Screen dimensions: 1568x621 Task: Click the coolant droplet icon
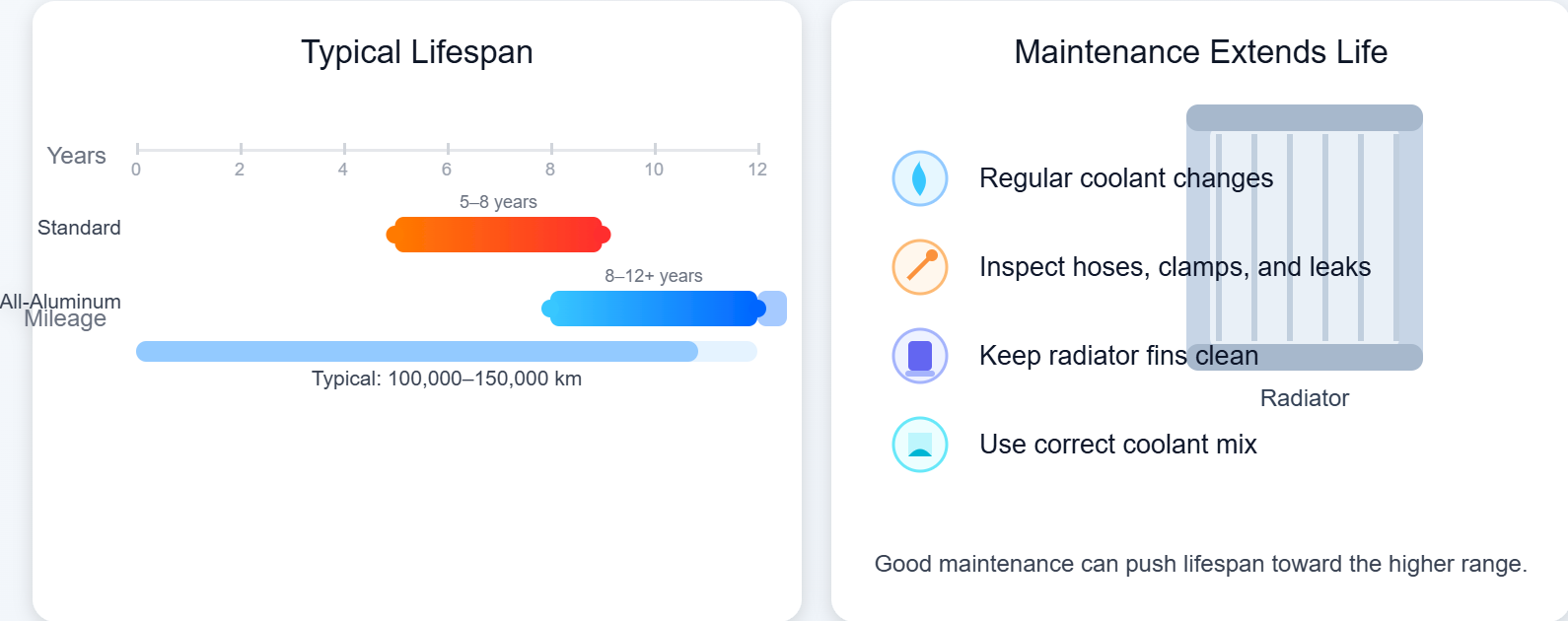click(x=919, y=178)
